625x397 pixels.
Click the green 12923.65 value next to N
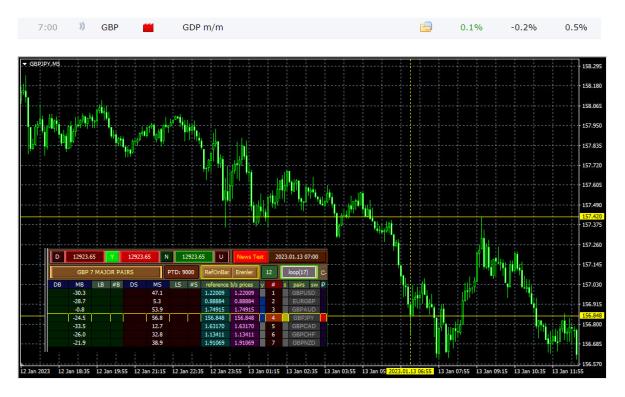[194, 257]
